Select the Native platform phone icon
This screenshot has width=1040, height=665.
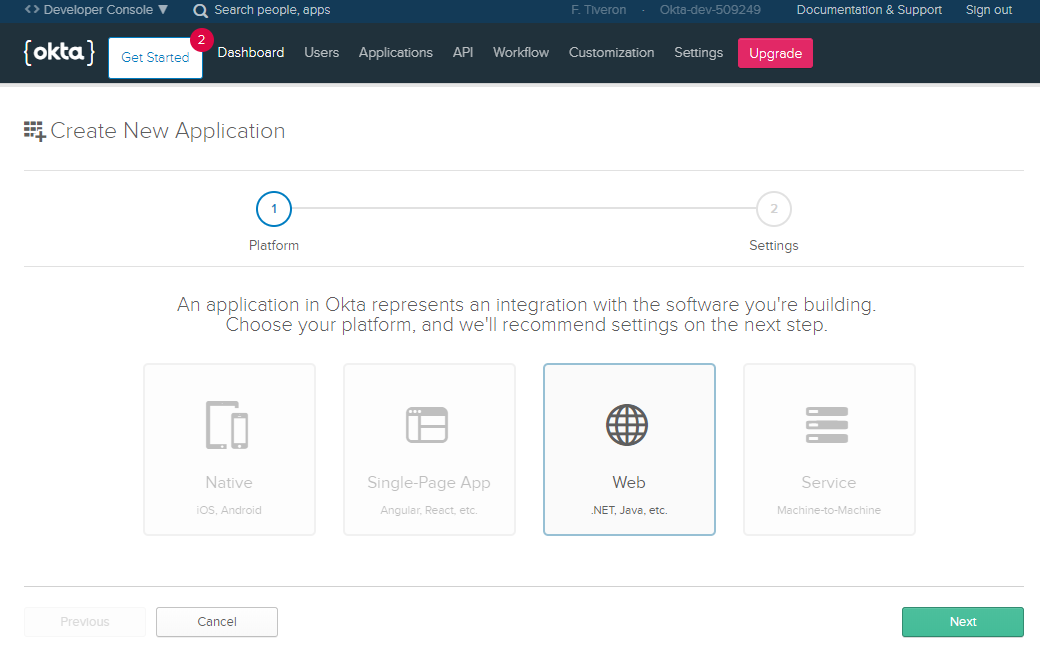[227, 424]
